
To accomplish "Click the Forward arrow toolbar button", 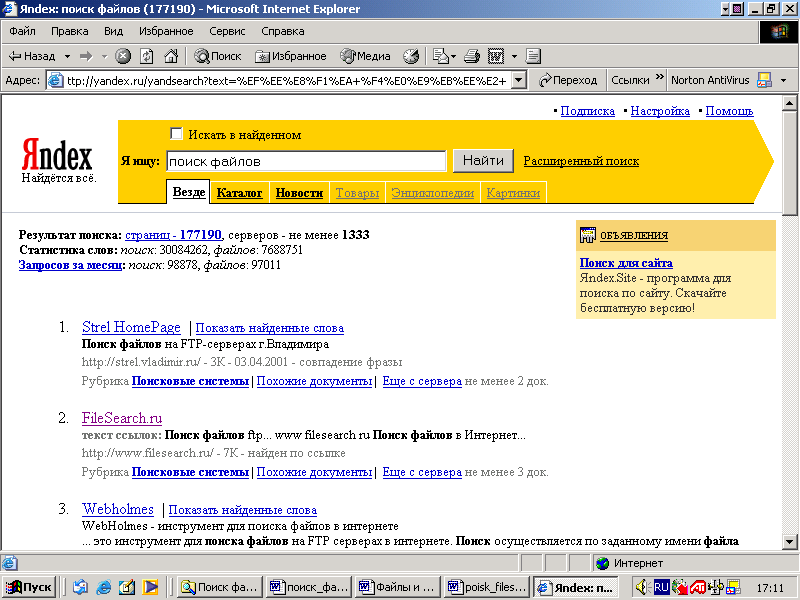I will [x=86, y=56].
